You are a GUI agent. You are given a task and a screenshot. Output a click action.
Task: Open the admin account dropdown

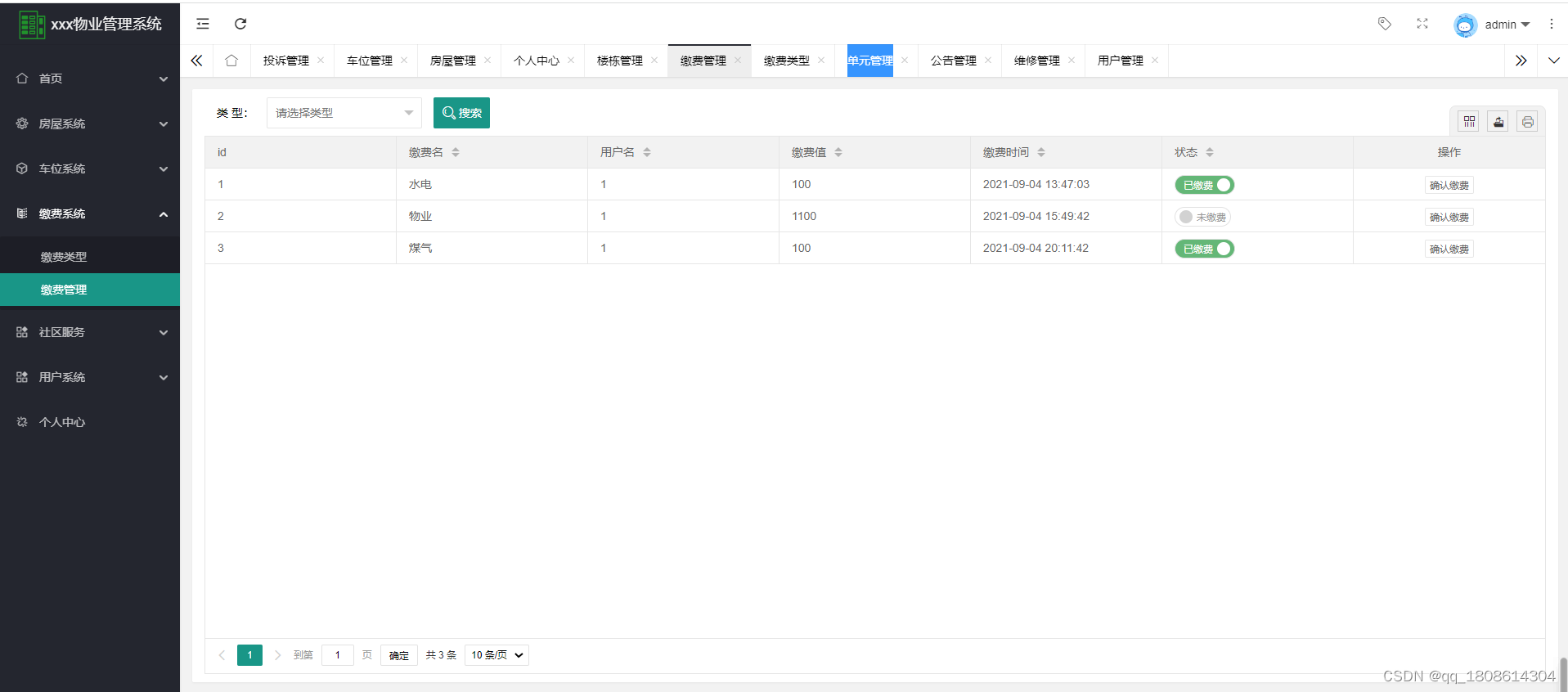point(1507,25)
